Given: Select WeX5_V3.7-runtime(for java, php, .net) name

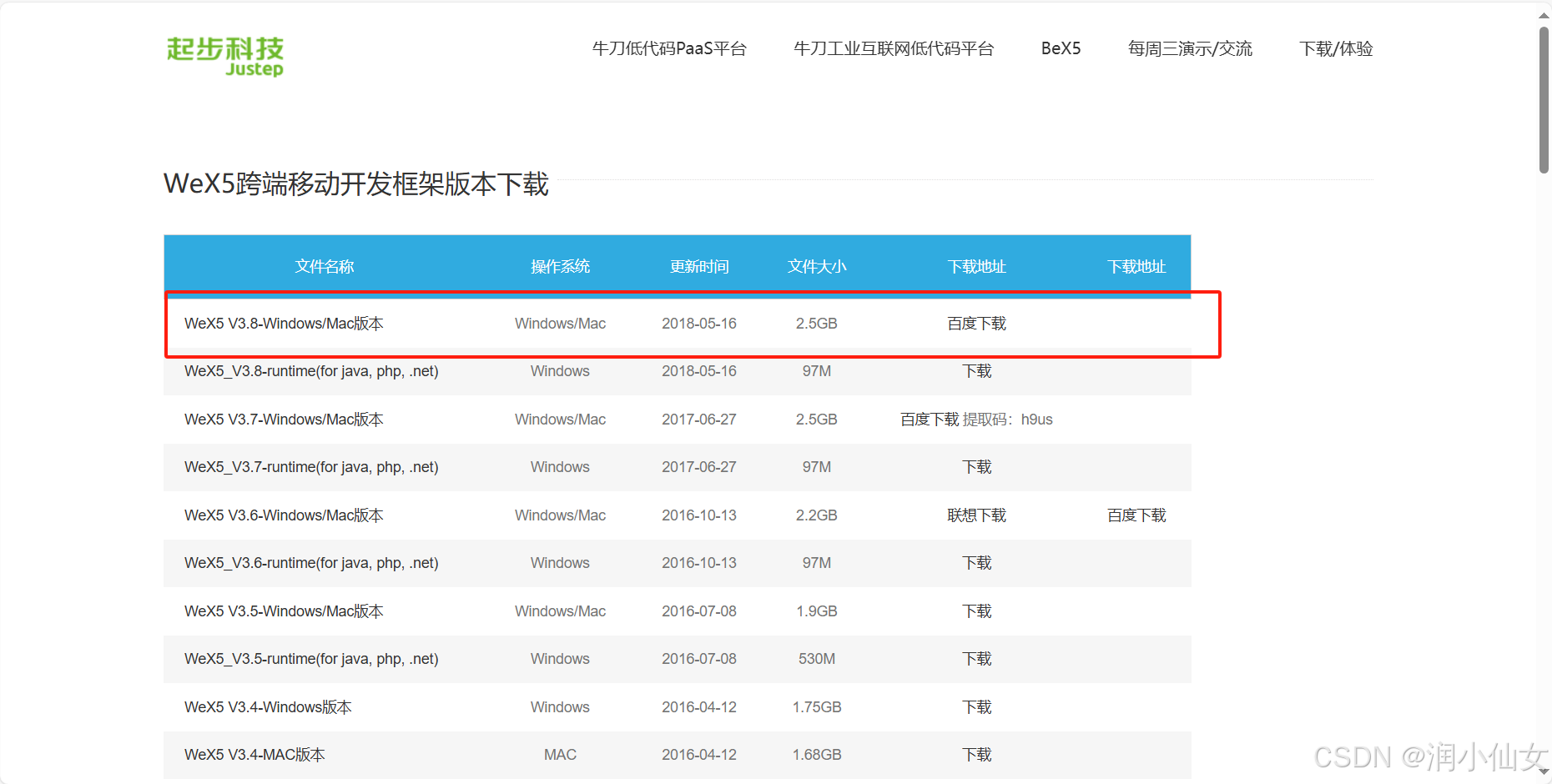Looking at the screenshot, I should click(311, 467).
